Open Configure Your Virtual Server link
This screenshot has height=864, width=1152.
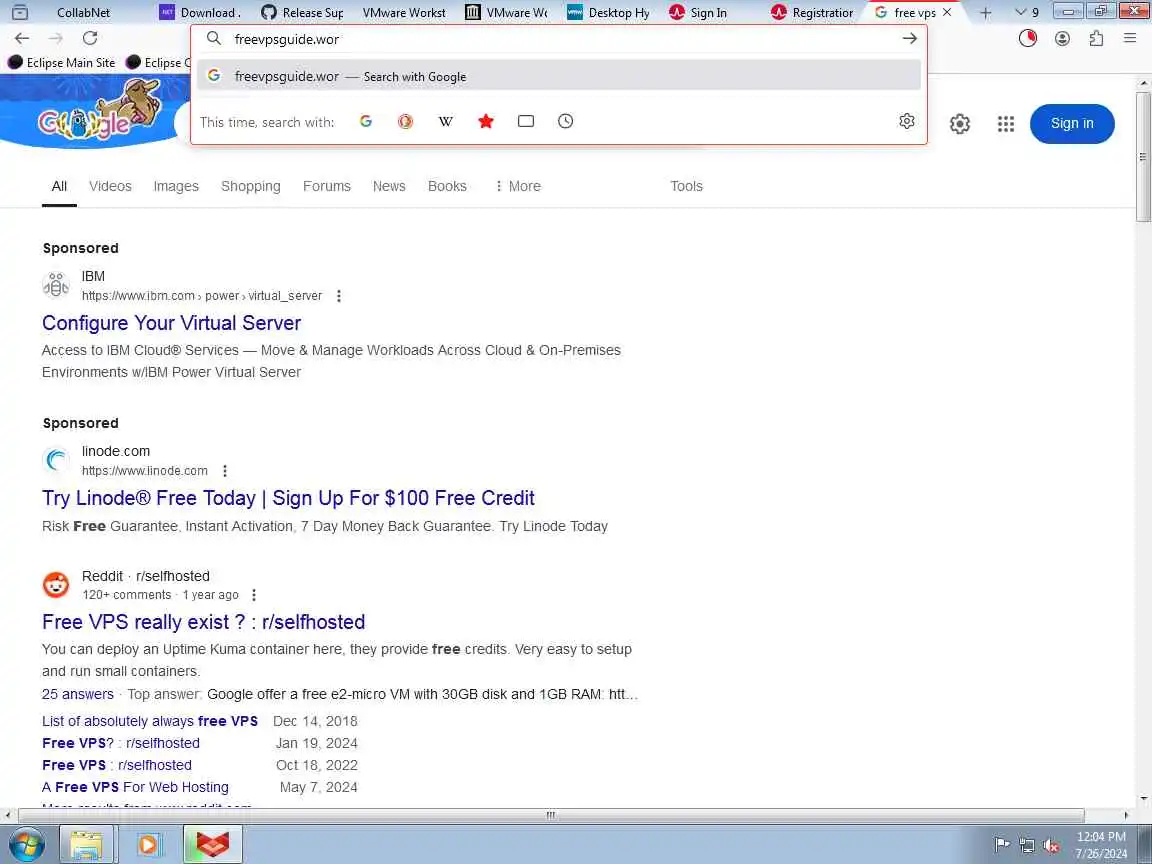click(x=171, y=323)
